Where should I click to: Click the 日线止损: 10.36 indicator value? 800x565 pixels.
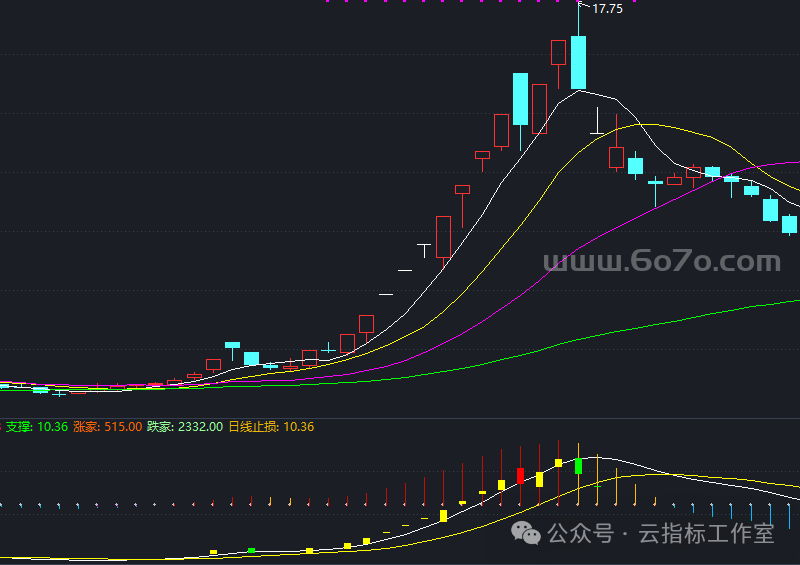[271, 427]
